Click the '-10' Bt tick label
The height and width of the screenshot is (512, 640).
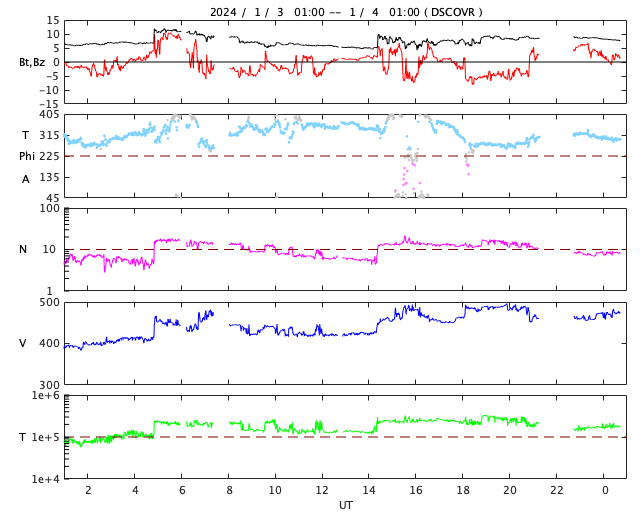(x=49, y=90)
